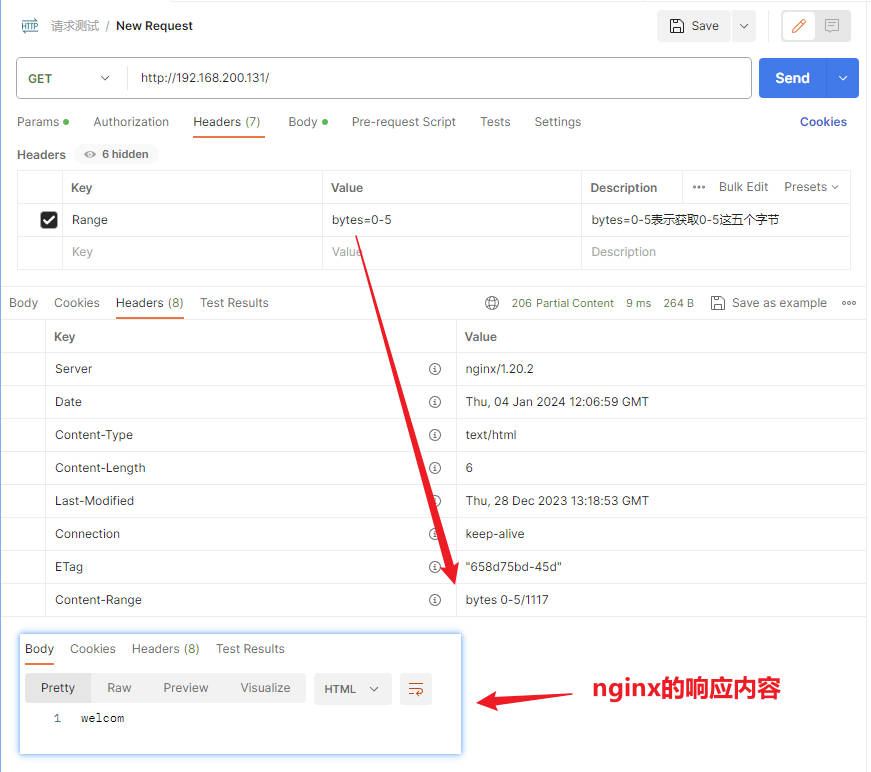This screenshot has width=871, height=772.
Task: Open the HTML format dropdown
Action: coord(351,689)
